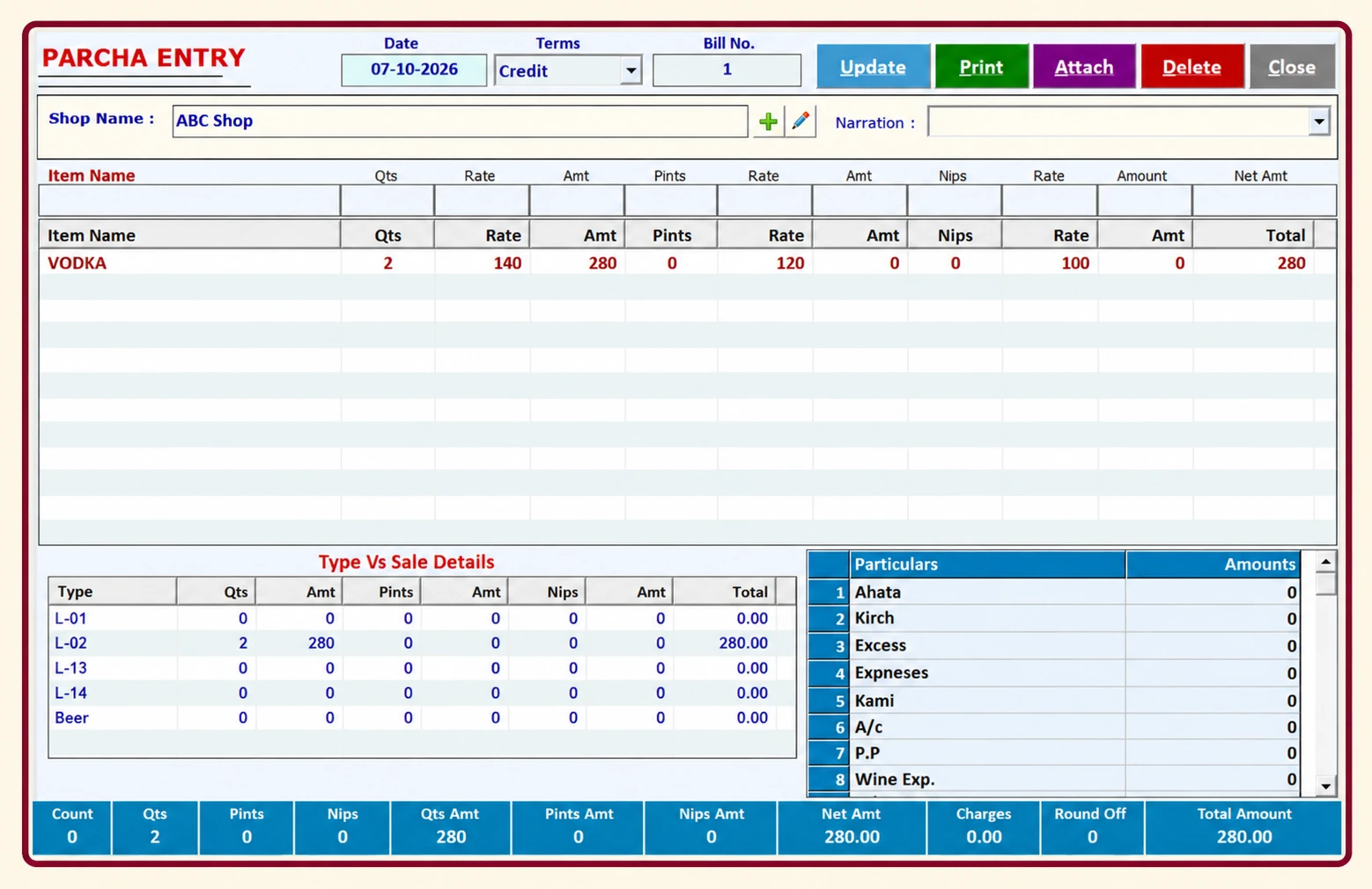Select the Excess particulars row
Screen dimensions: 1372x889
click(1055, 645)
